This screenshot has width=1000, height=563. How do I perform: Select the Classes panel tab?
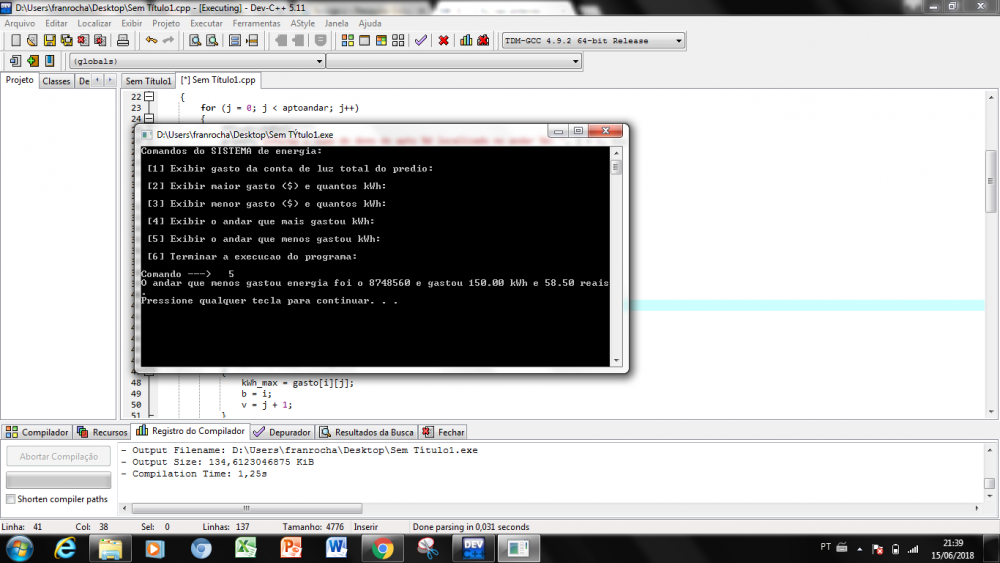(x=56, y=81)
